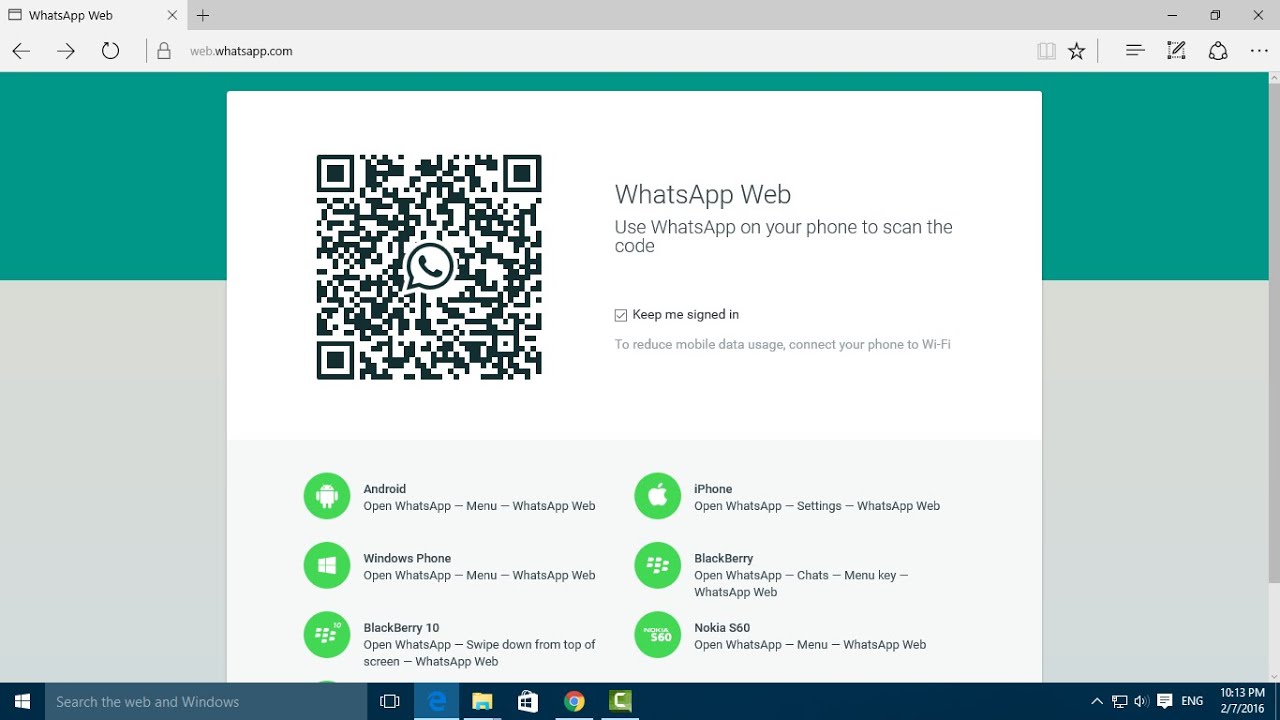Open the Edge browser taskbar icon
Image resolution: width=1280 pixels, height=720 pixels.
(x=436, y=702)
